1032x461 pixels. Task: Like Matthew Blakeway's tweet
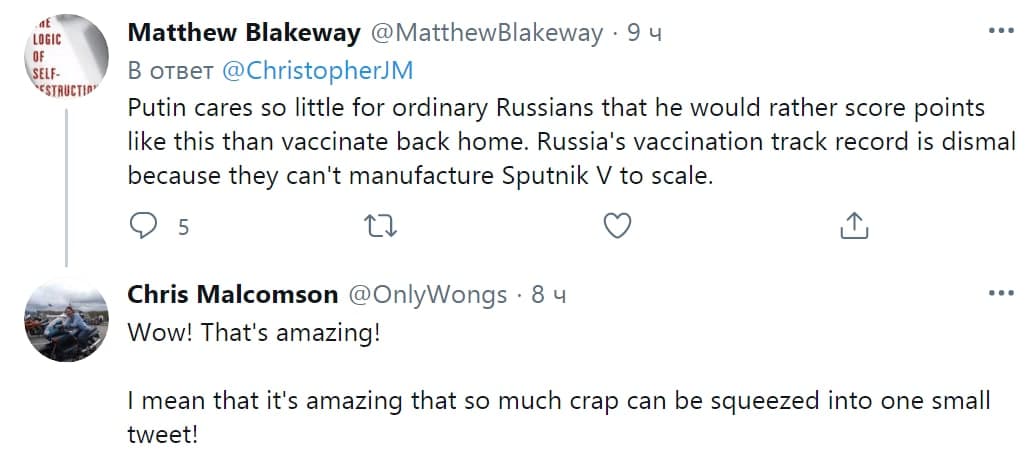point(618,227)
